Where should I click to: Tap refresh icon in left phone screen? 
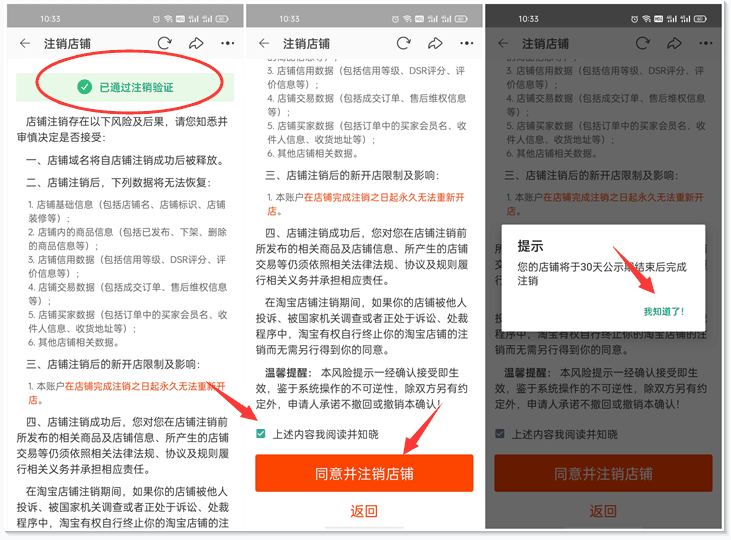pyautogui.click(x=164, y=43)
